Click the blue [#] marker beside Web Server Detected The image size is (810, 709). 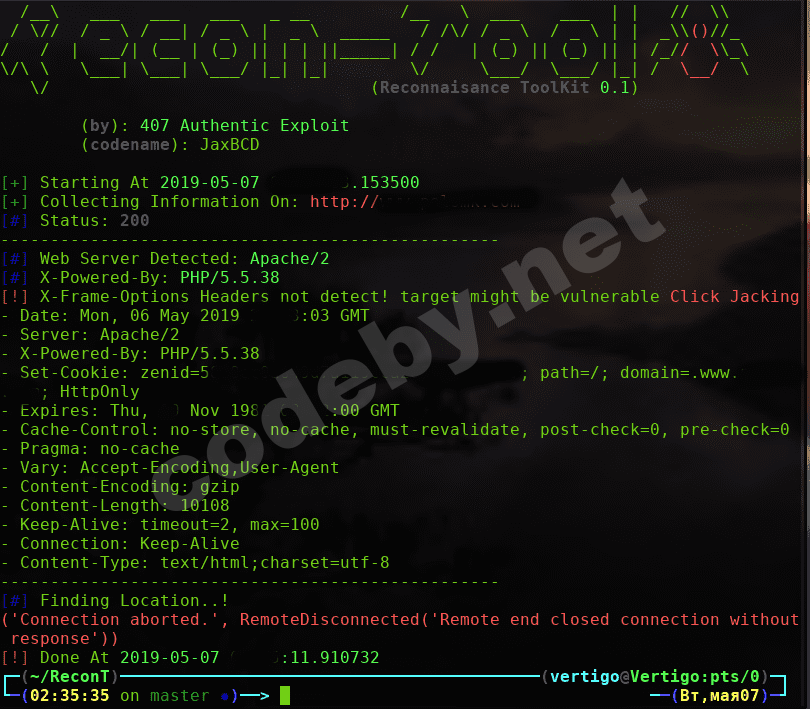pyautogui.click(x=14, y=258)
